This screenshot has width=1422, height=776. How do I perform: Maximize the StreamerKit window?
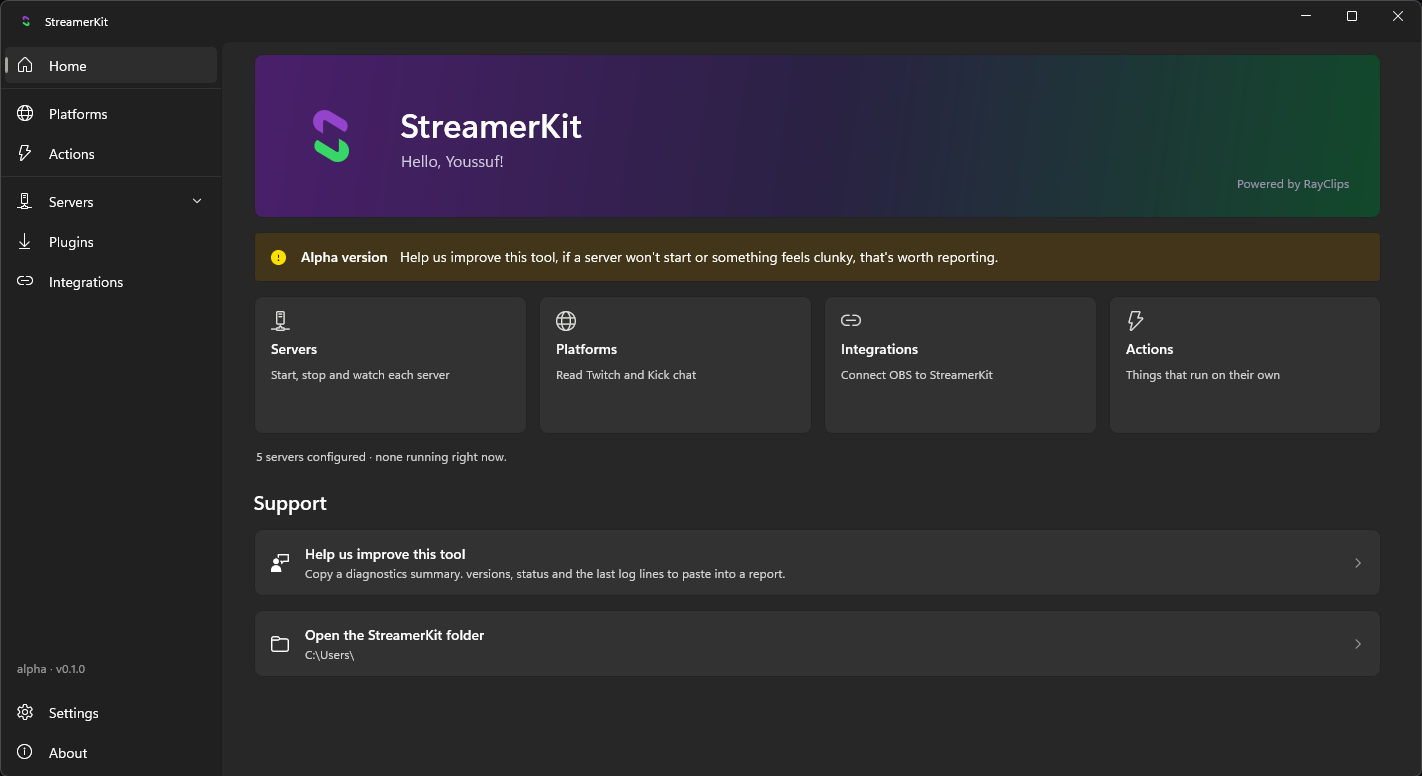[1352, 16]
